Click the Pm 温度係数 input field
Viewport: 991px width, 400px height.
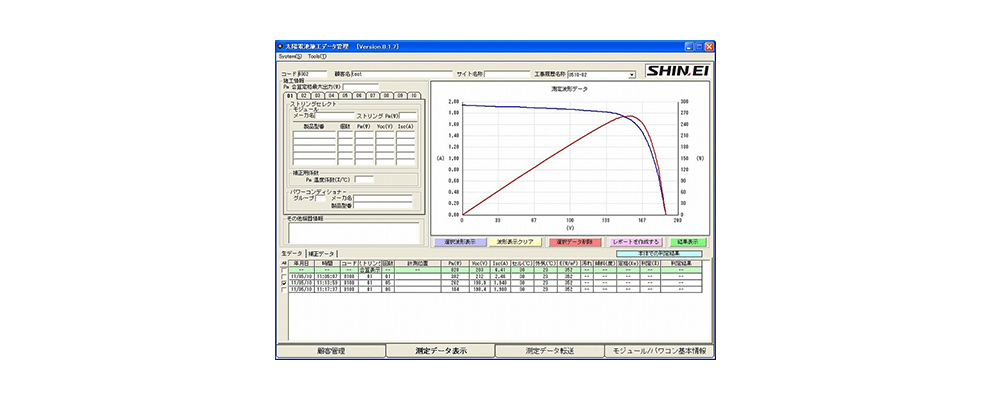coord(364,179)
